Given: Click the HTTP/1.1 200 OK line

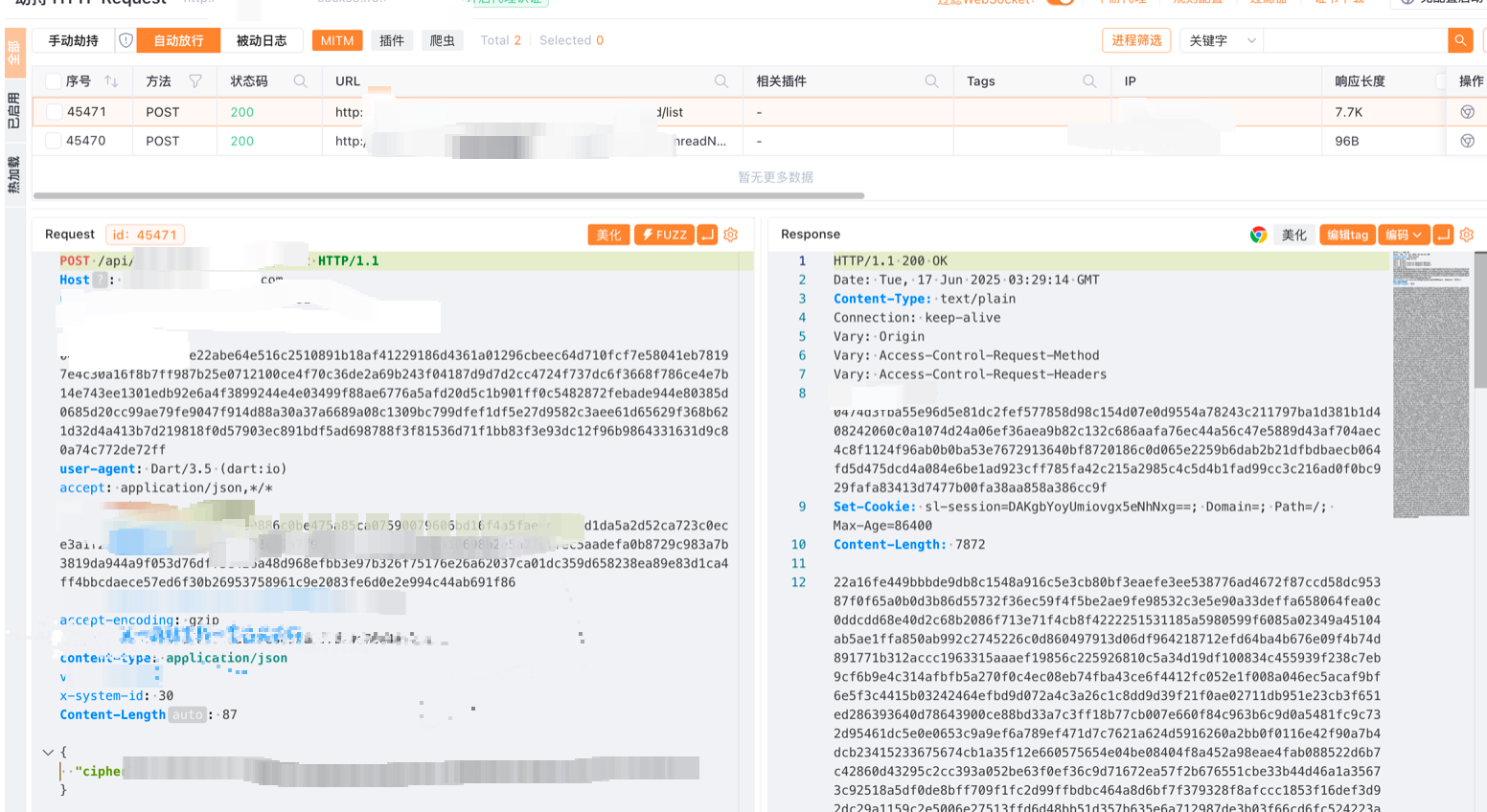Looking at the screenshot, I should (890, 260).
